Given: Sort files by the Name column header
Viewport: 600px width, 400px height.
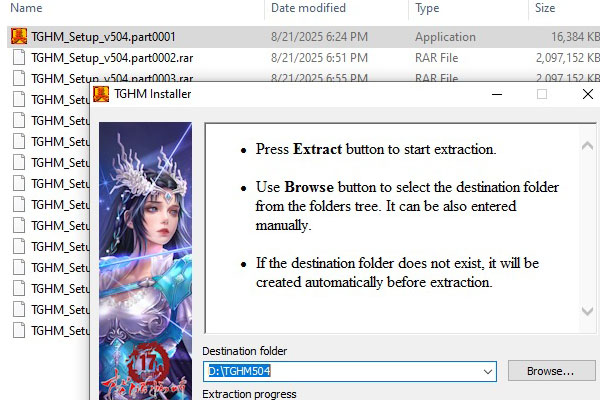Looking at the screenshot, I should 24,8.
